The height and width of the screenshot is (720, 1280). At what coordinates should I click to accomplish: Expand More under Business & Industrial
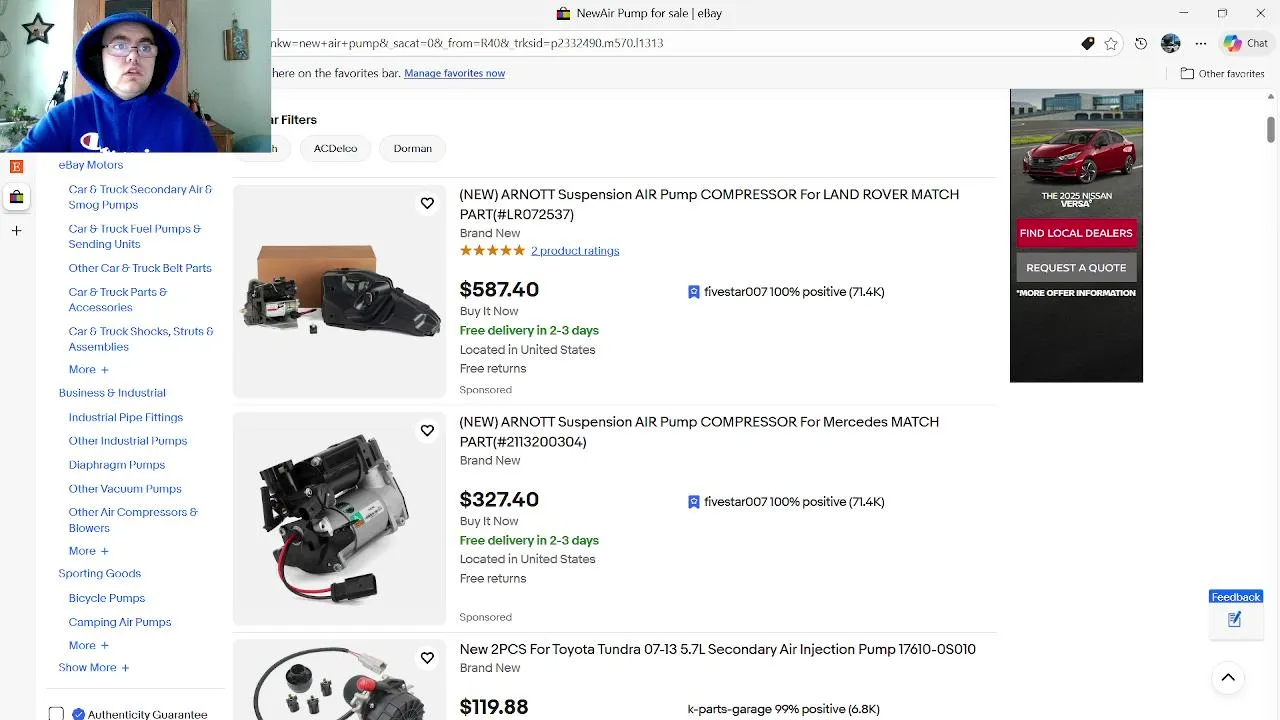click(x=88, y=551)
